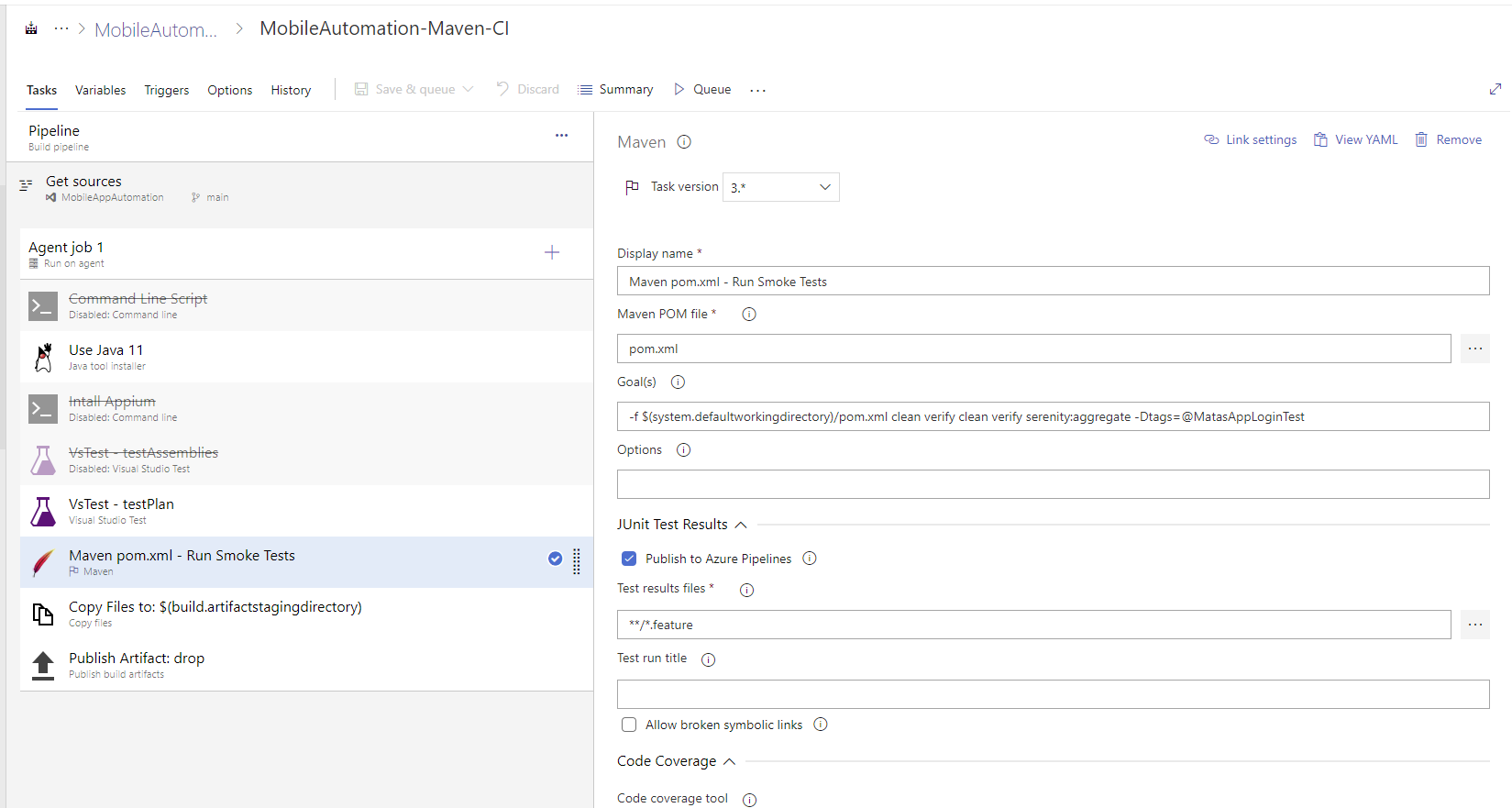Open the Triggers tab

coord(167,90)
